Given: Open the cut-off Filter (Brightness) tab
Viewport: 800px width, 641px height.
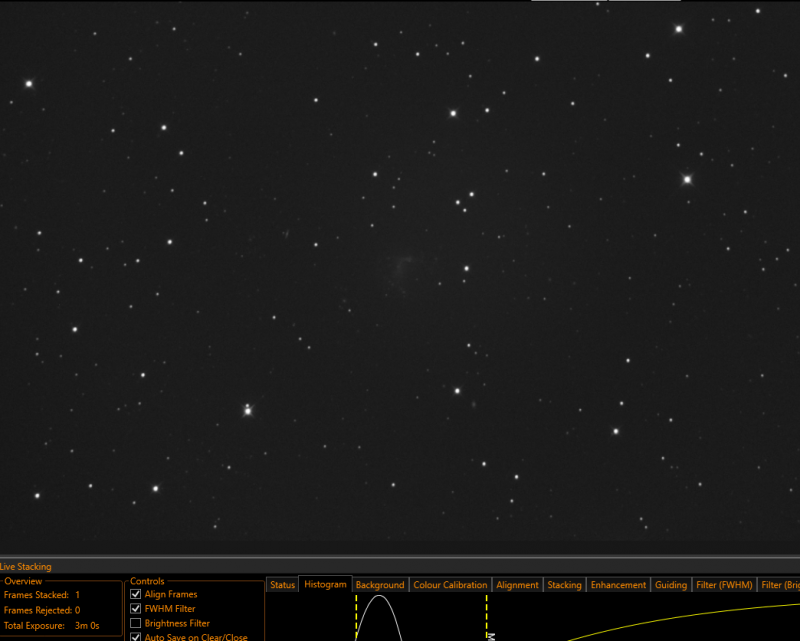Looking at the screenshot, I should (779, 585).
